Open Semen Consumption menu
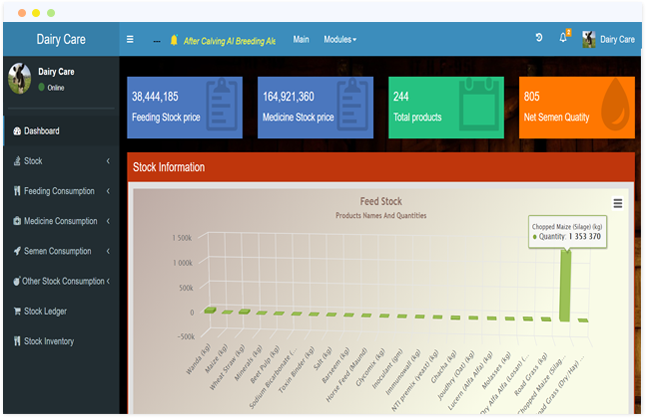This screenshot has height=418, width=646. pos(61,251)
